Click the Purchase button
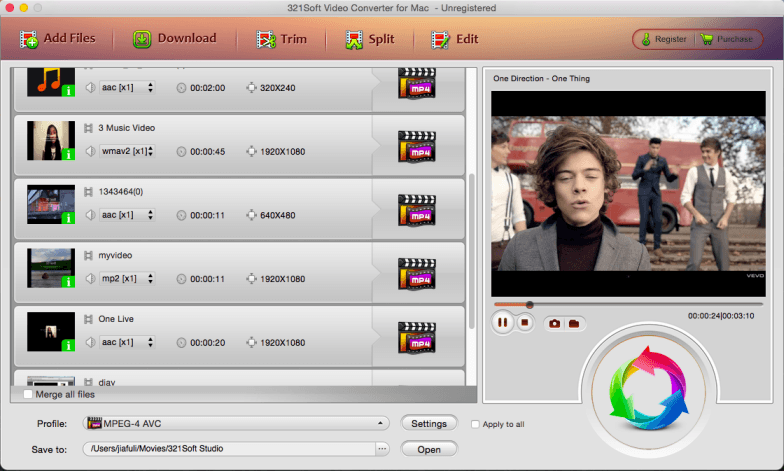This screenshot has height=471, width=784. tap(728, 39)
